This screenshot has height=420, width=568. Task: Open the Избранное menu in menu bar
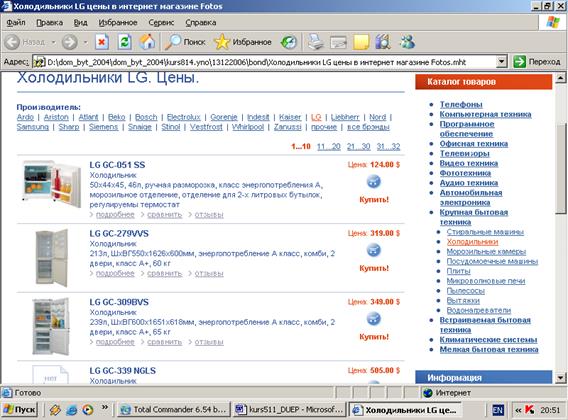point(118,22)
